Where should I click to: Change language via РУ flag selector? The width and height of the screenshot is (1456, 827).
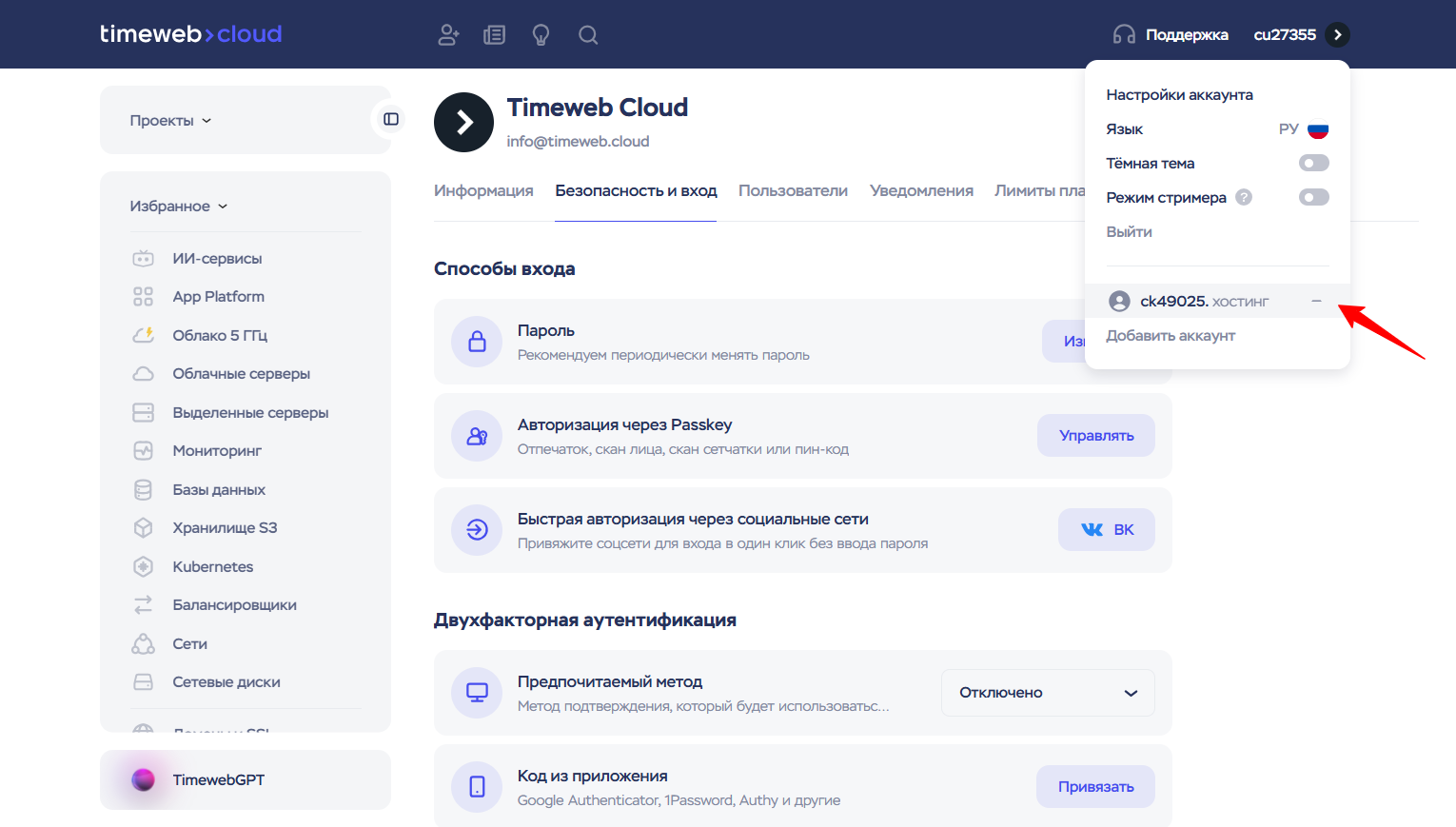coord(1304,129)
